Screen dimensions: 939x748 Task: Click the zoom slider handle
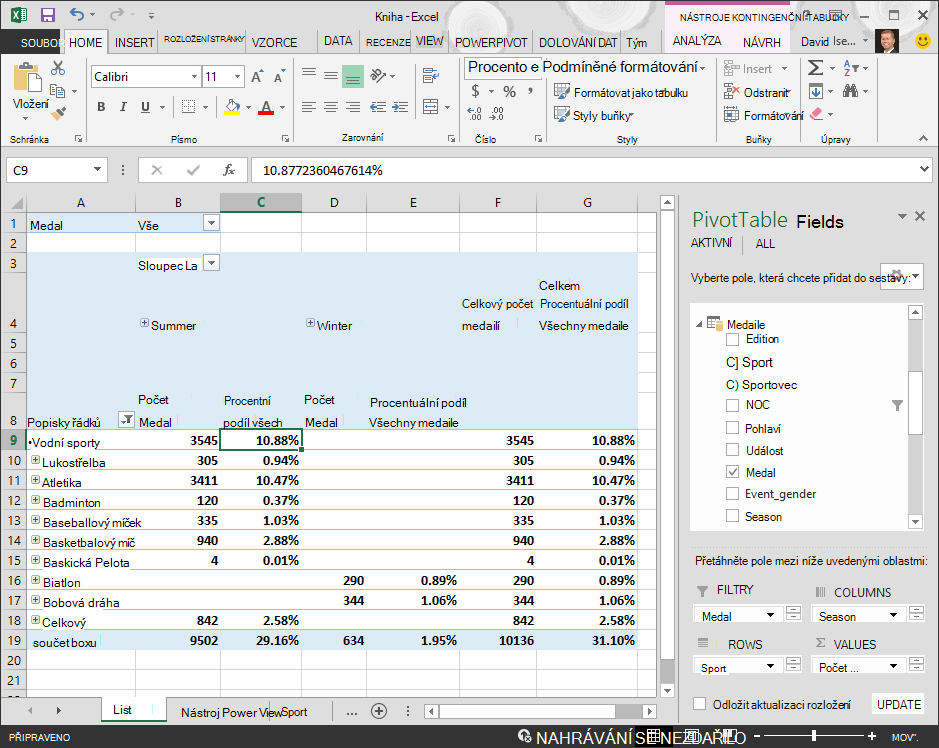coord(814,735)
